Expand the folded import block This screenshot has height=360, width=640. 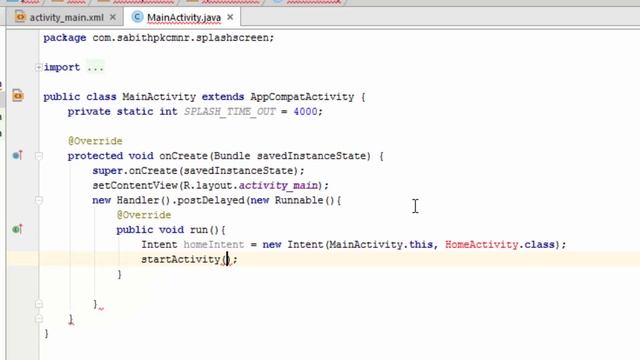tap(38, 67)
